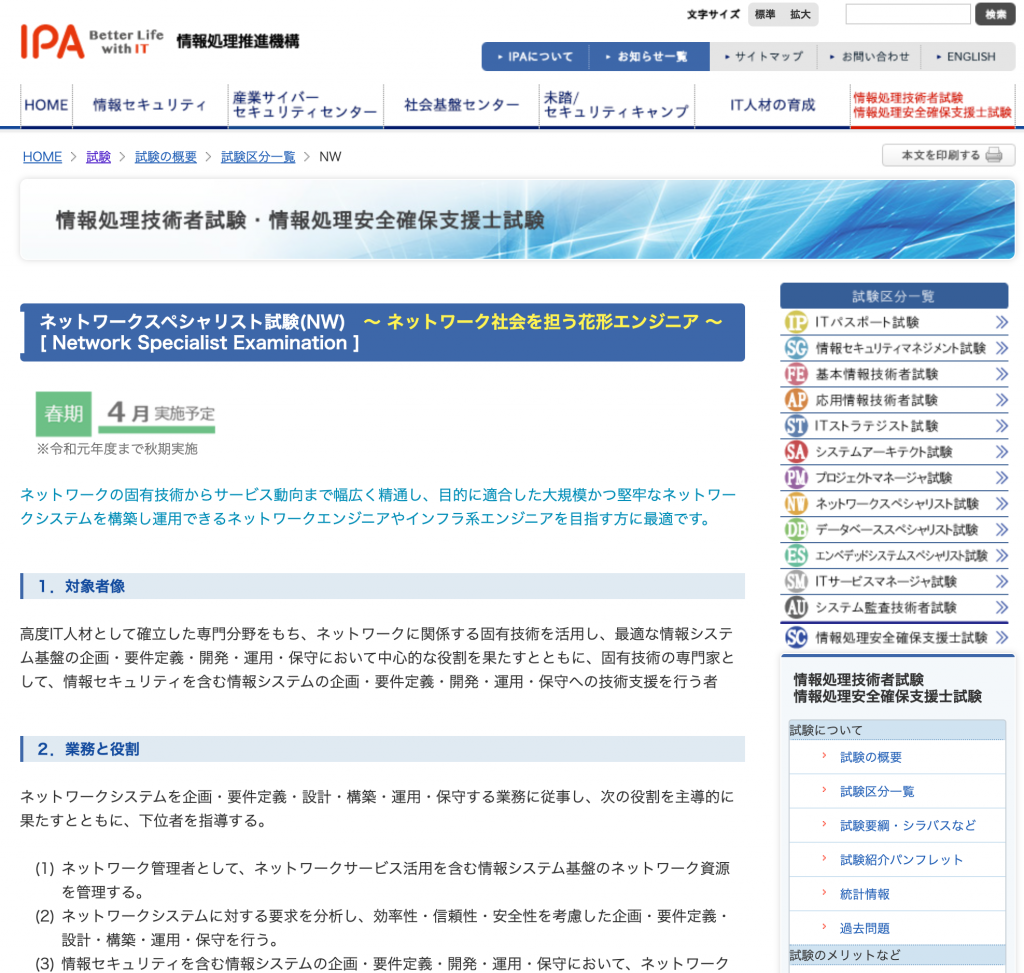Screen dimensions: 1024x973
Task: Set text size to 標準
Action: click(x=765, y=14)
